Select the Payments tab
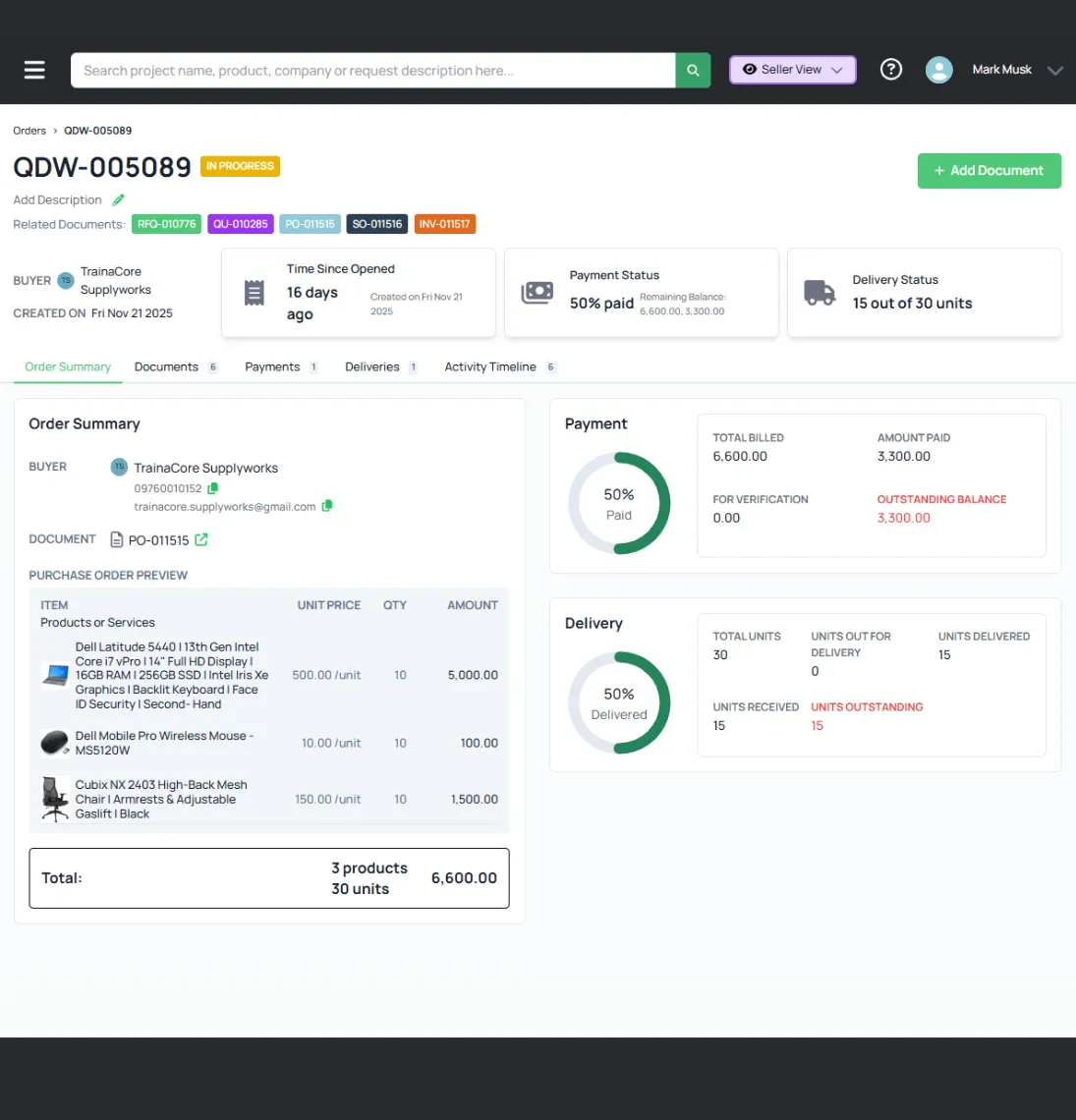The height and width of the screenshot is (1120, 1076). 272,366
